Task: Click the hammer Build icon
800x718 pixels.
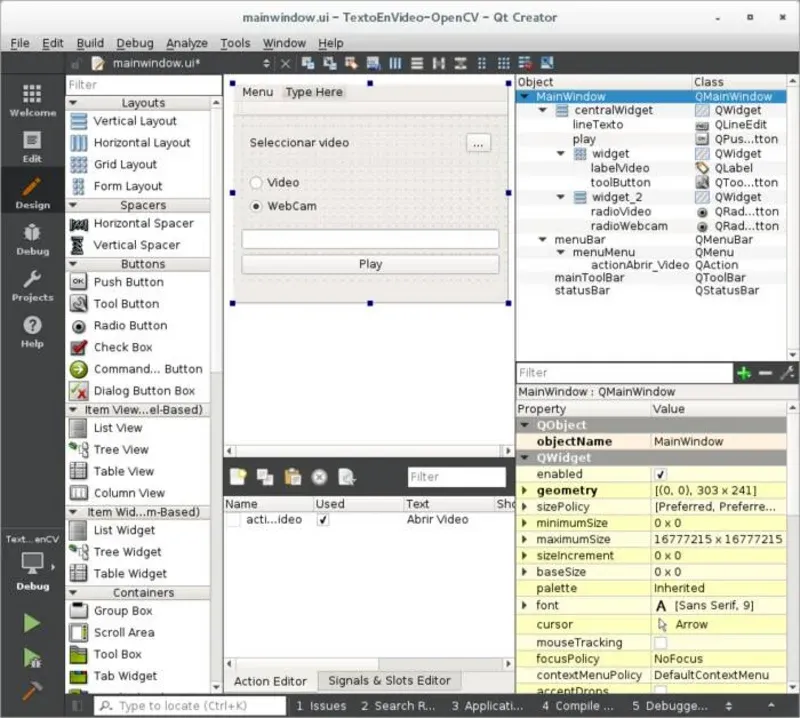Action: pyautogui.click(x=32, y=691)
